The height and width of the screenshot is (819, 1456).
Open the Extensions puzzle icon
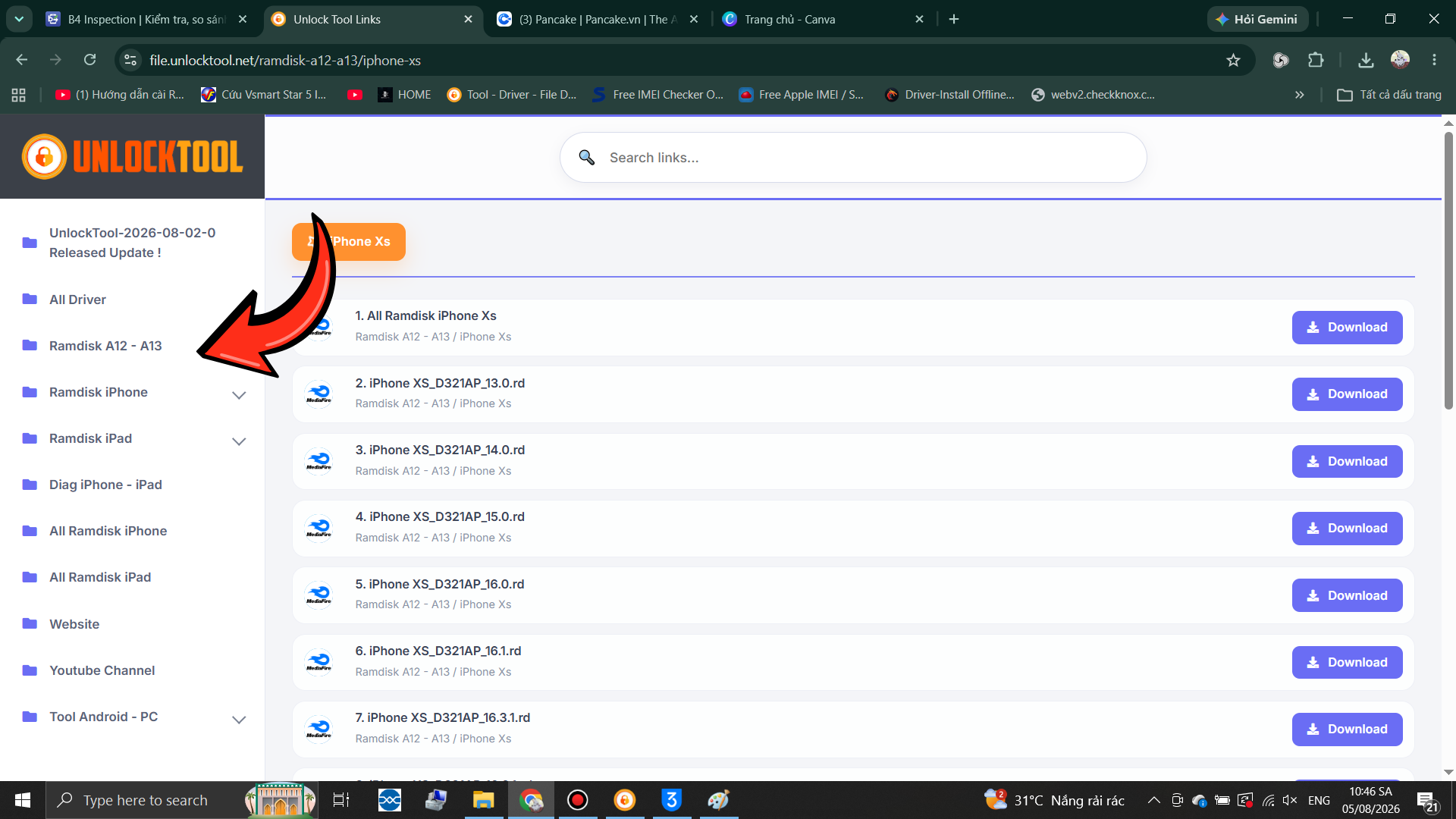pos(1316,60)
